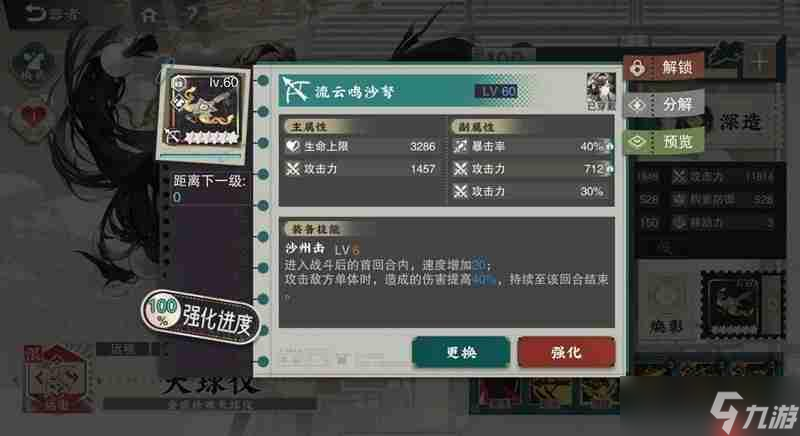Image resolution: width=800 pixels, height=436 pixels.
Task: Click the red heart icon on left
Action: pyautogui.click(x=33, y=118)
